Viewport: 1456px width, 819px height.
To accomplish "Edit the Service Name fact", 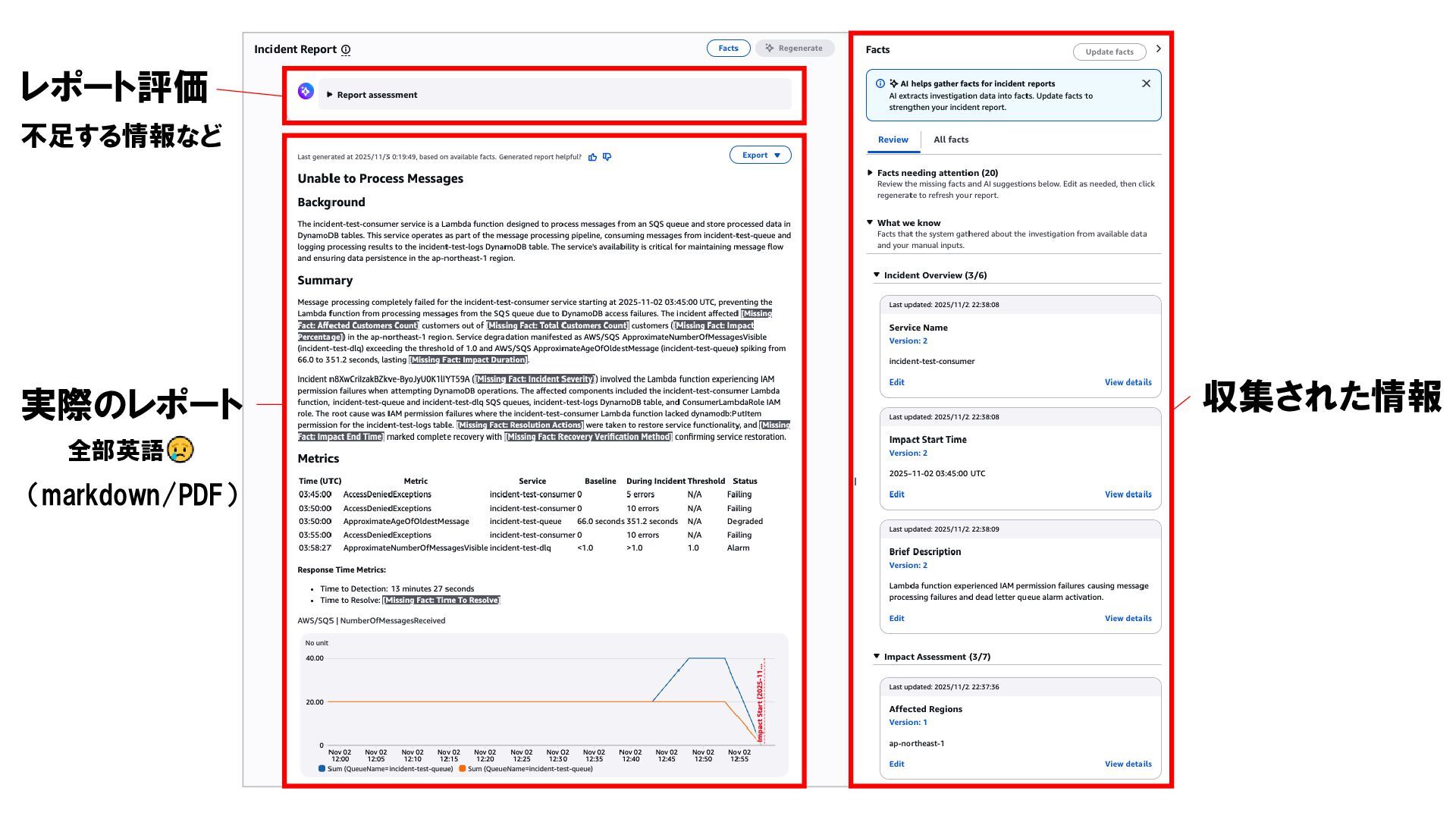I will 896,382.
